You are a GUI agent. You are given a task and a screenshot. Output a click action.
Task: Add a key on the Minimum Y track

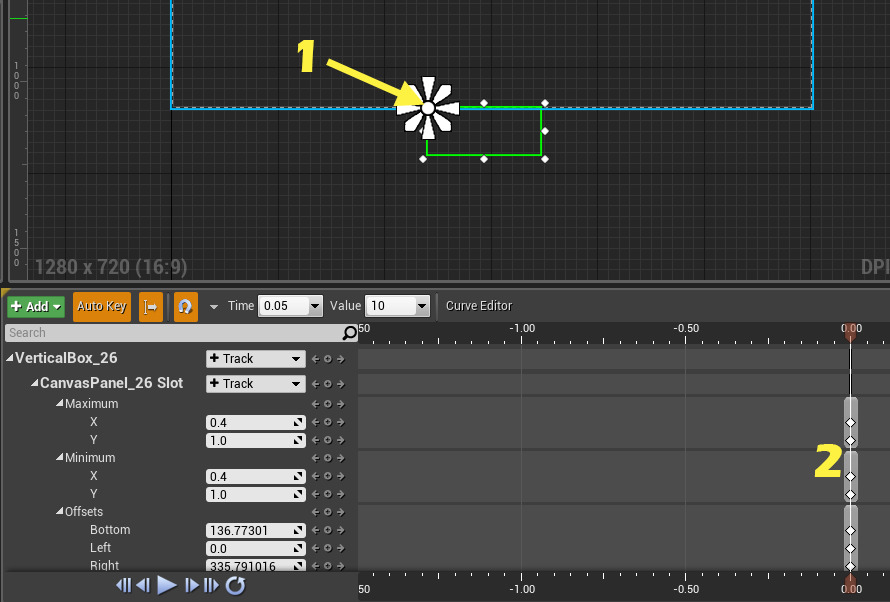[x=327, y=494]
